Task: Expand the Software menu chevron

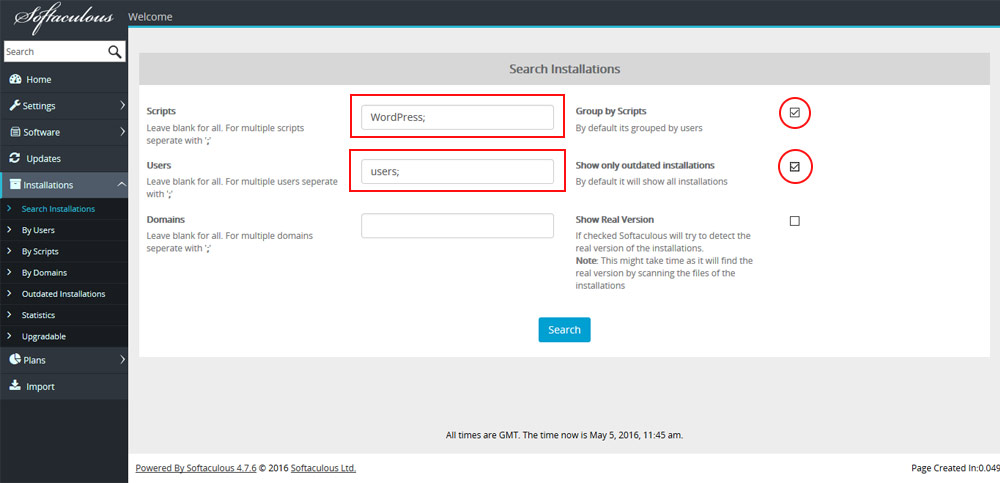Action: [x=122, y=132]
